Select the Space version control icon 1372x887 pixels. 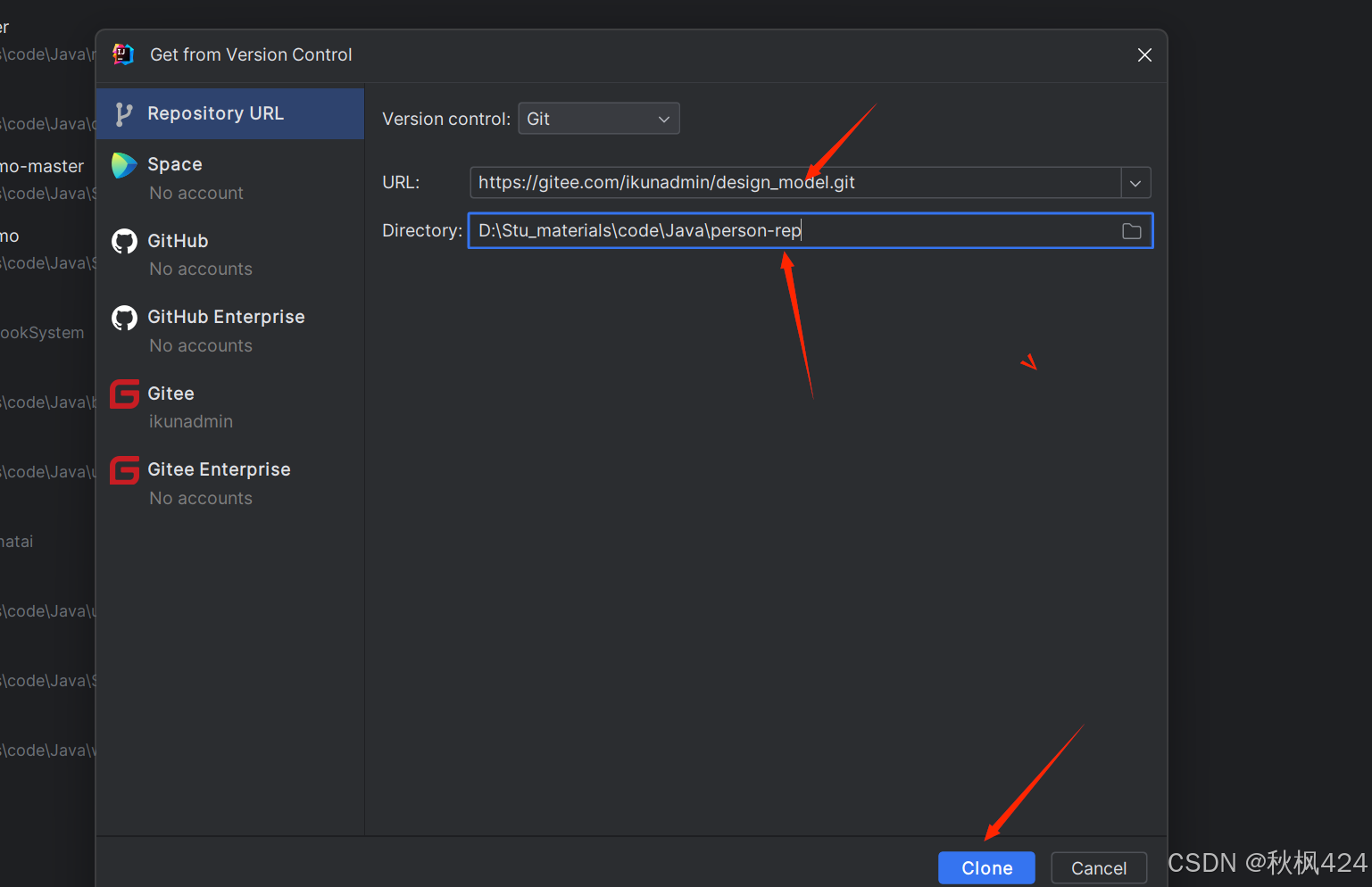[x=124, y=164]
